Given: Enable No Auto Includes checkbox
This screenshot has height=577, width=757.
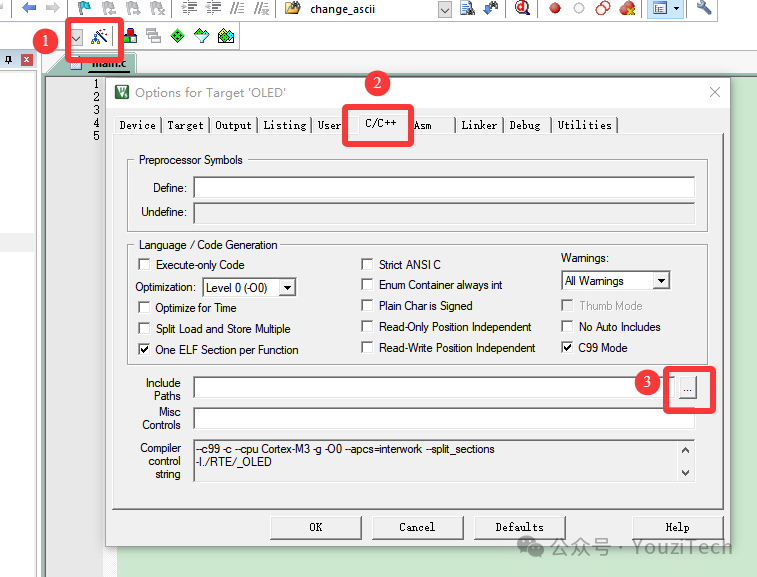Looking at the screenshot, I should [567, 327].
